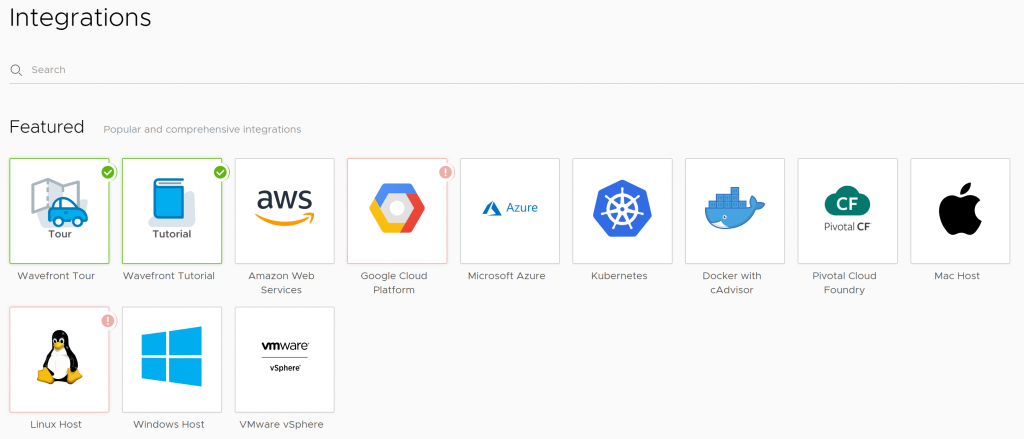
Task: Click the Pivotal Cloud Foundry label
Action: [x=844, y=283]
